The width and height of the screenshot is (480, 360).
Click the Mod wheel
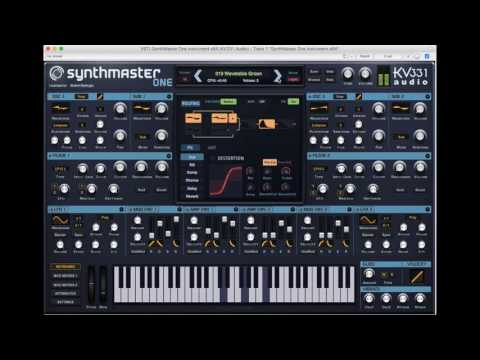tap(103, 284)
